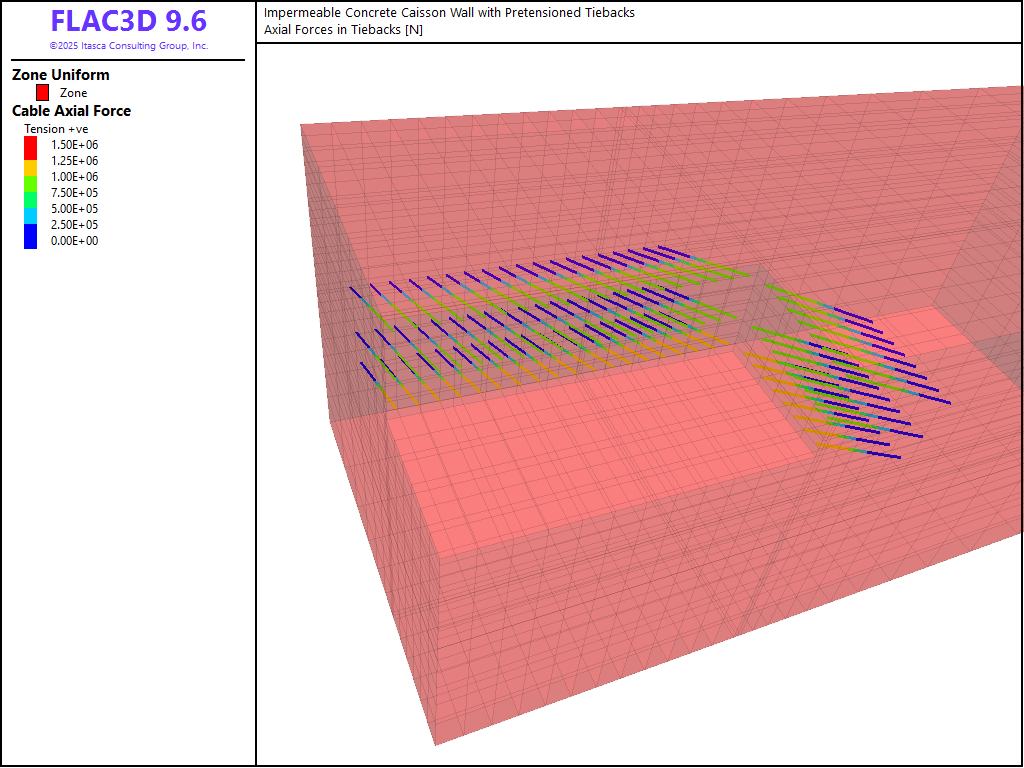Click the Itasca Consulting Group copyright text
Viewport: 1024px width, 768px height.
(128, 46)
